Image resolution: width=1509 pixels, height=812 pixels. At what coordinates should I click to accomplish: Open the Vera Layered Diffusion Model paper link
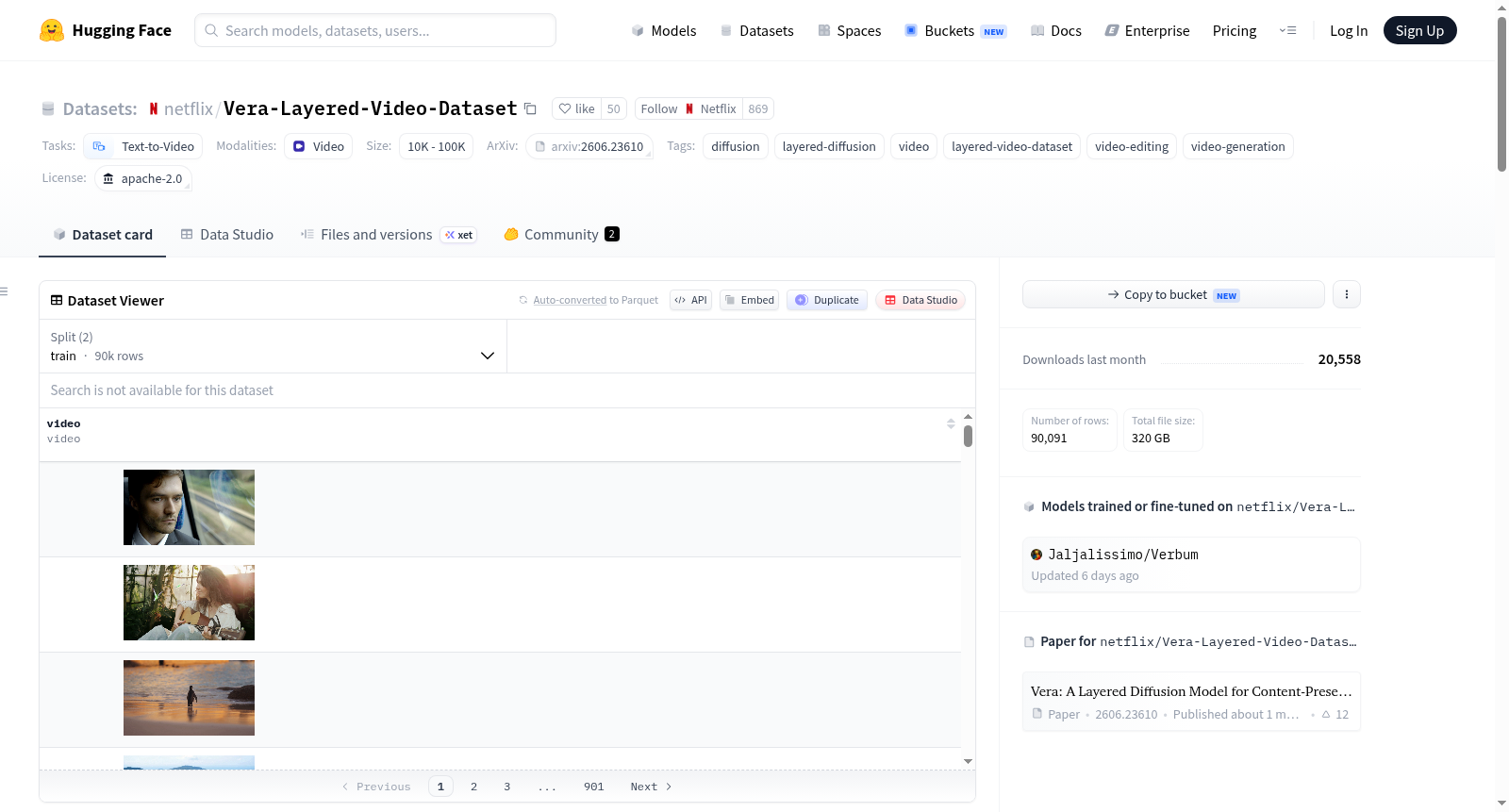1191,702
